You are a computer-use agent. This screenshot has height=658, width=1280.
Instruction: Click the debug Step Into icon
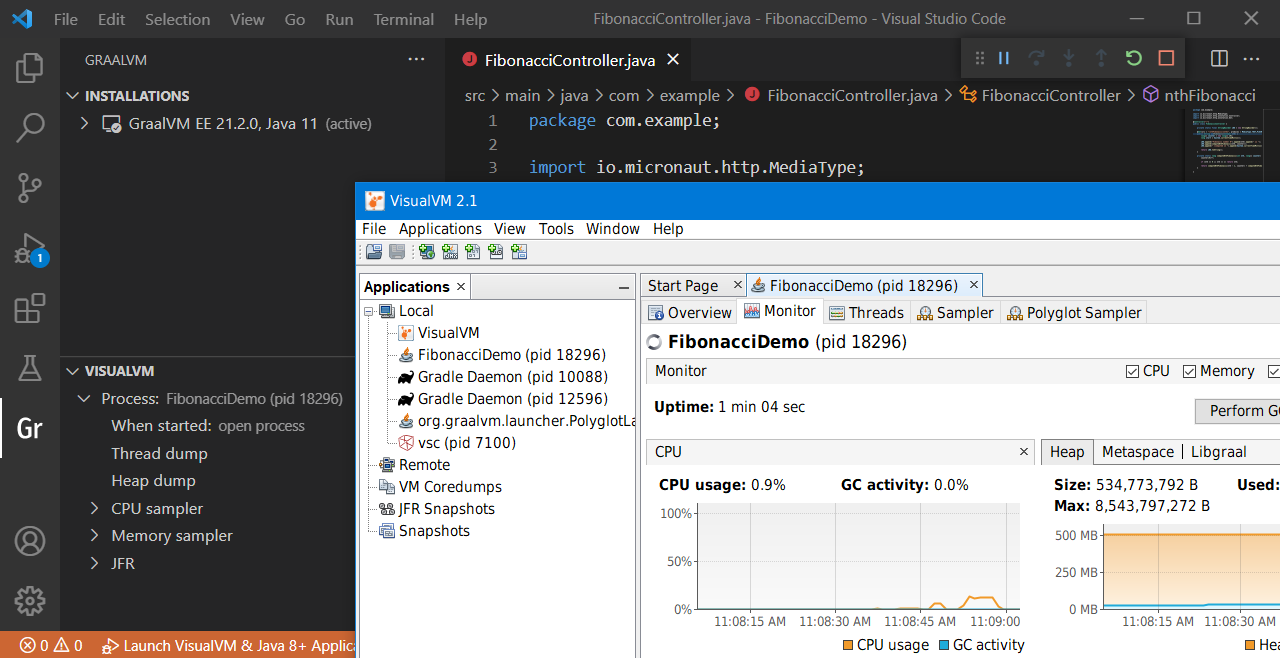click(1069, 58)
